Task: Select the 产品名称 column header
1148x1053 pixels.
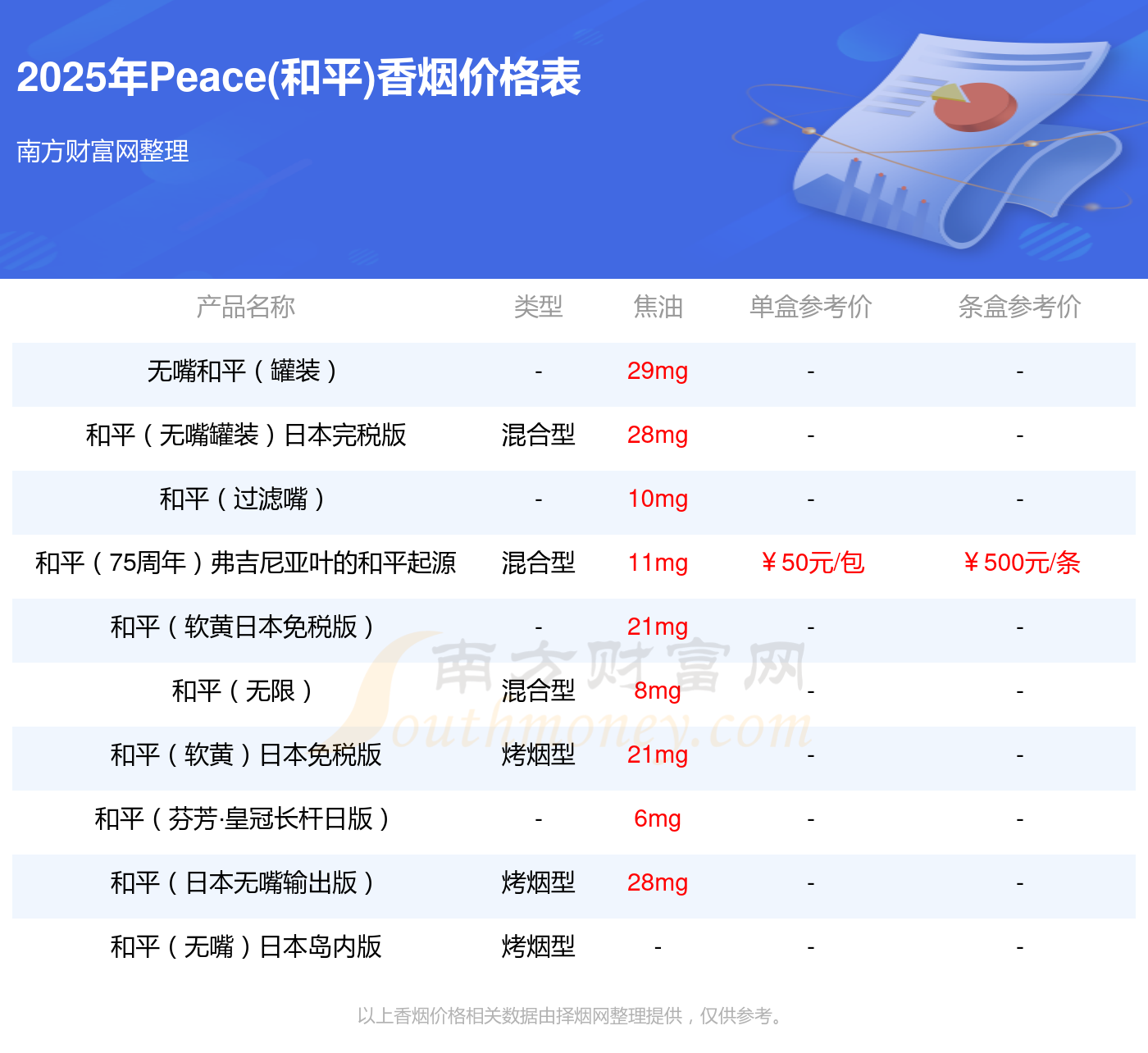Action: pos(245,308)
